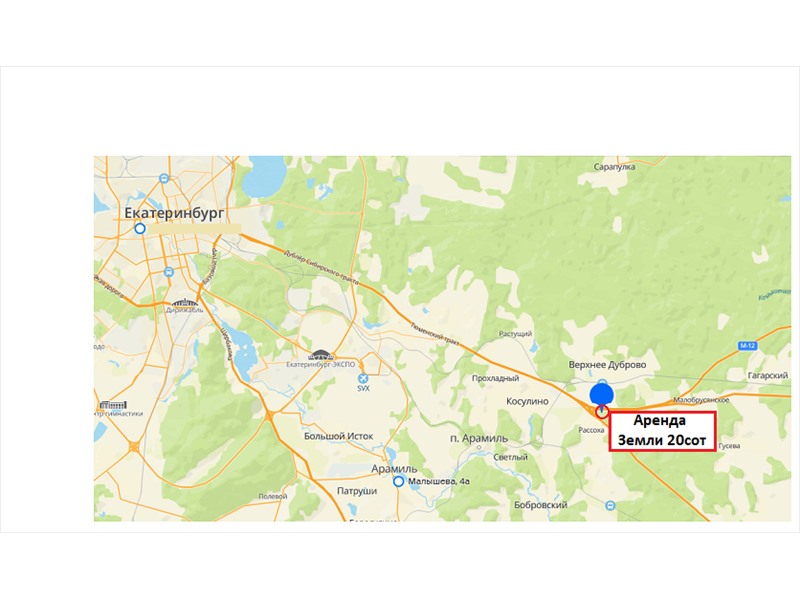Click the large blue location pin
The width and height of the screenshot is (800, 600).
coord(602,396)
